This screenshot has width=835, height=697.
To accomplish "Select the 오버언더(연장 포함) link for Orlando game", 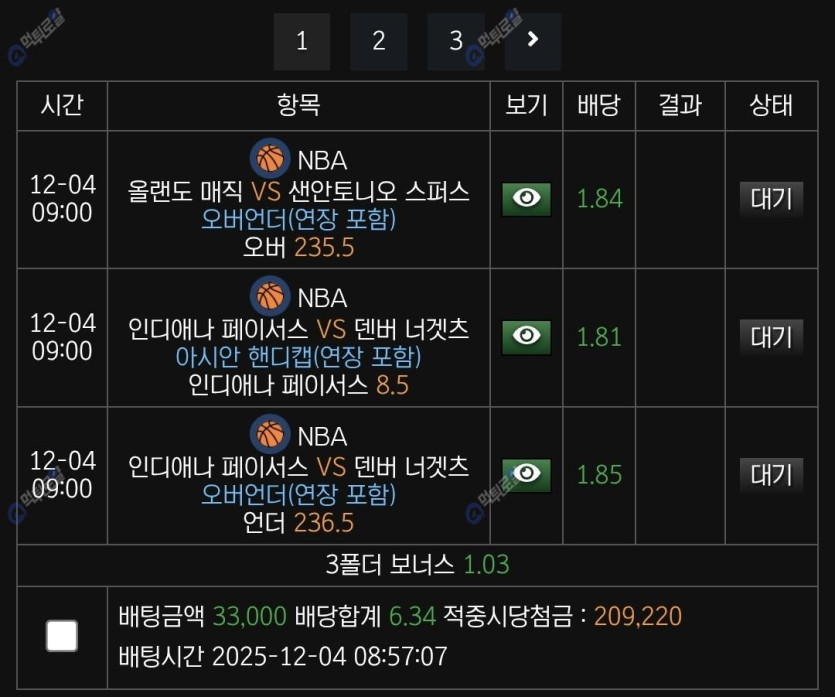I will (299, 219).
